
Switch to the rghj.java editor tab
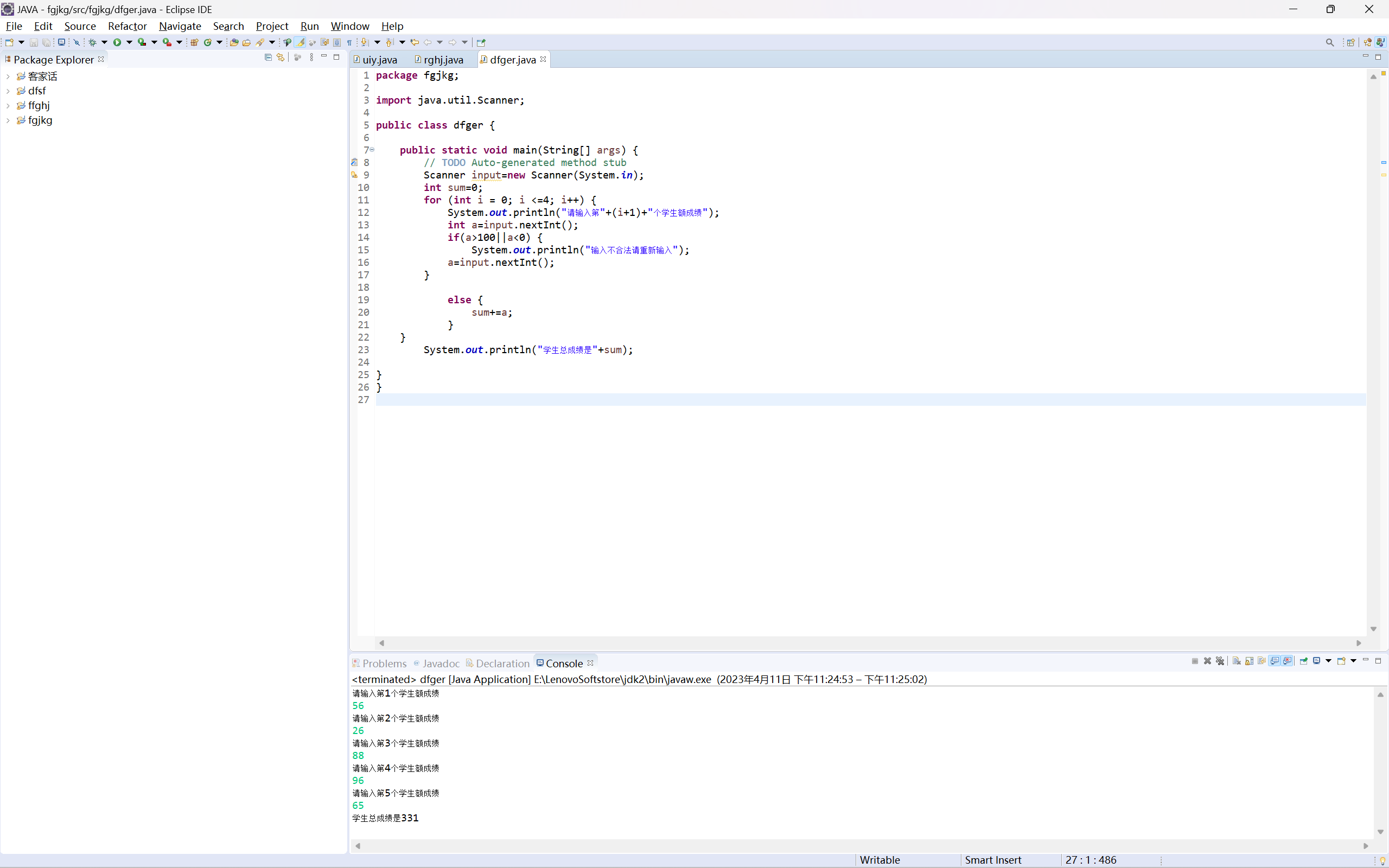[x=443, y=60]
